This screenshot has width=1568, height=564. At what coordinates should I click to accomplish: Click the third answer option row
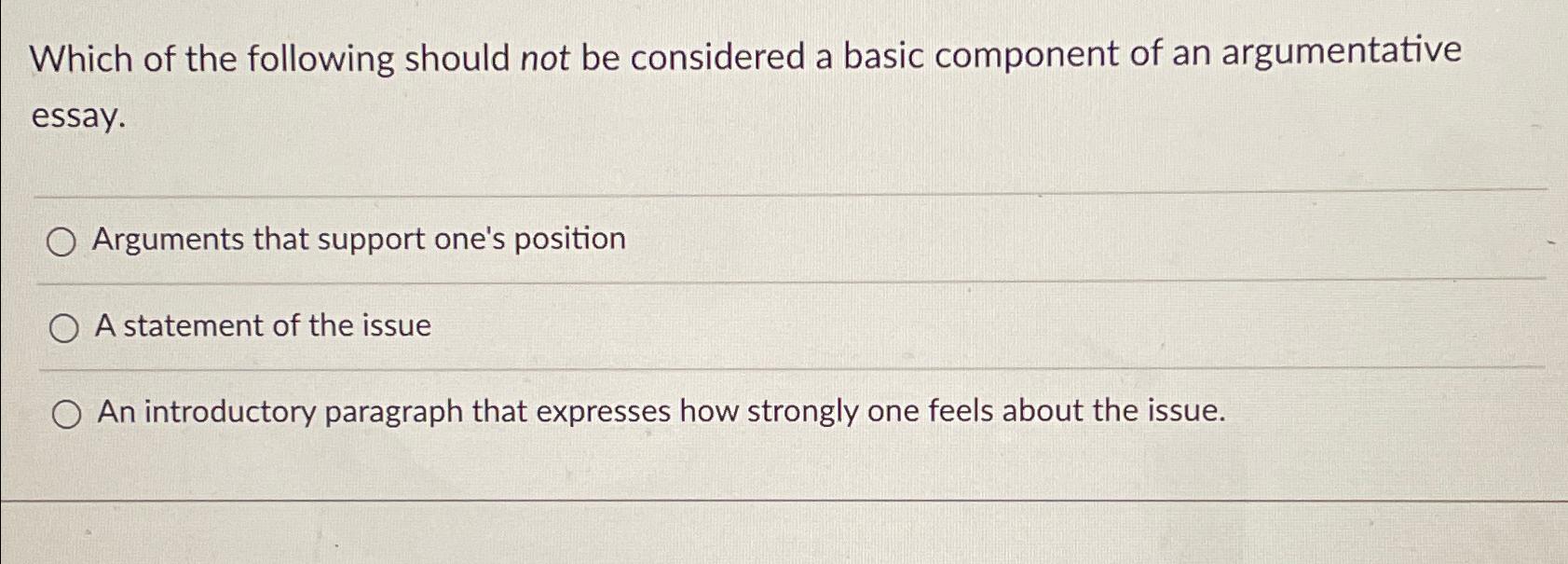(745, 410)
